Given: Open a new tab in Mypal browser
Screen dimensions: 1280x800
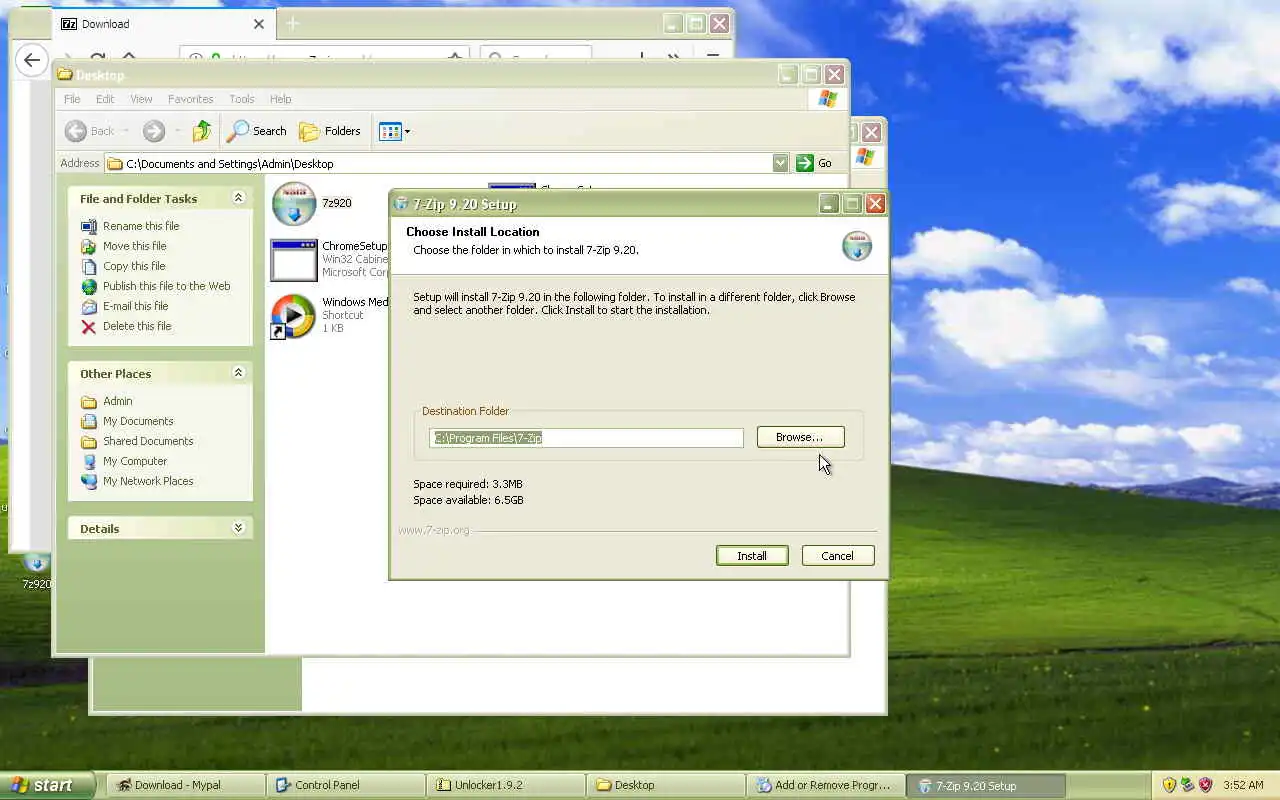Looking at the screenshot, I should [x=292, y=23].
